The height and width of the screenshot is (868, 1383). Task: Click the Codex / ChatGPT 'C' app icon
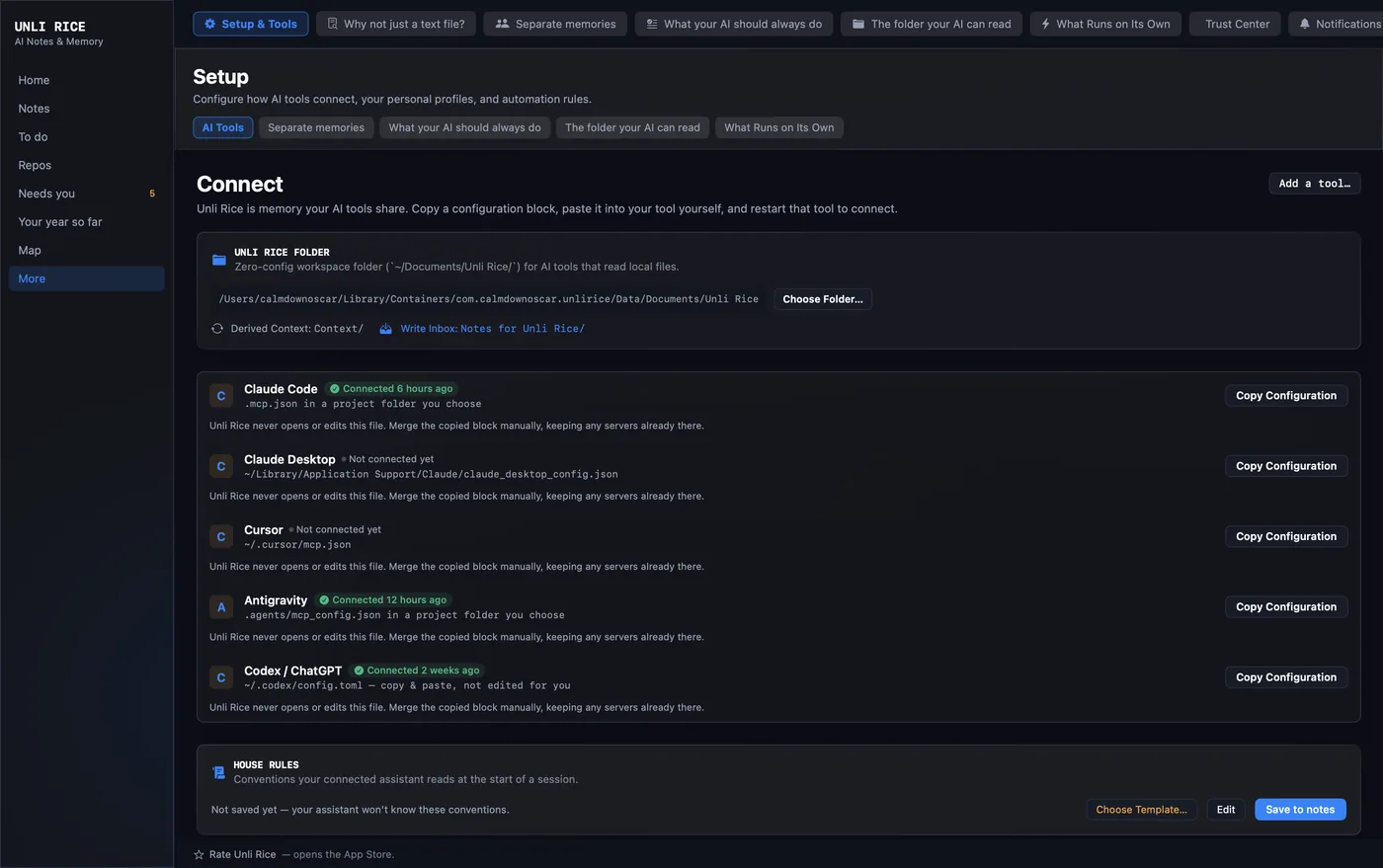(x=221, y=677)
